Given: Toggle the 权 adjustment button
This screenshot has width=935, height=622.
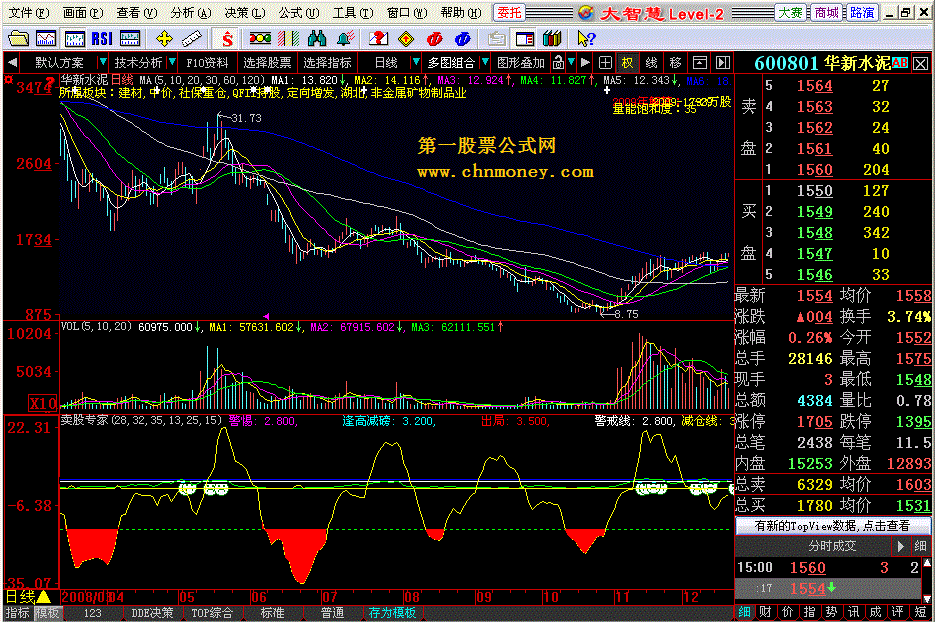Looking at the screenshot, I should pos(628,62).
